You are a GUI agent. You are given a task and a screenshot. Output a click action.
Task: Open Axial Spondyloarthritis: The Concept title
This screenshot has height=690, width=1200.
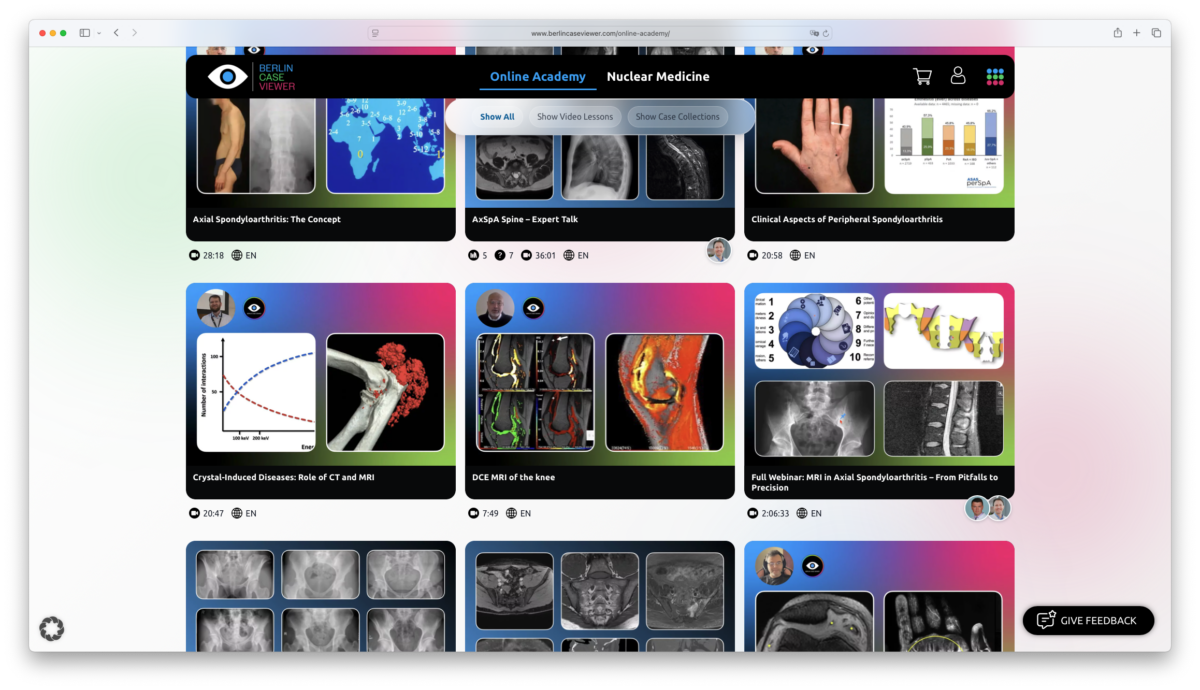[267, 219]
